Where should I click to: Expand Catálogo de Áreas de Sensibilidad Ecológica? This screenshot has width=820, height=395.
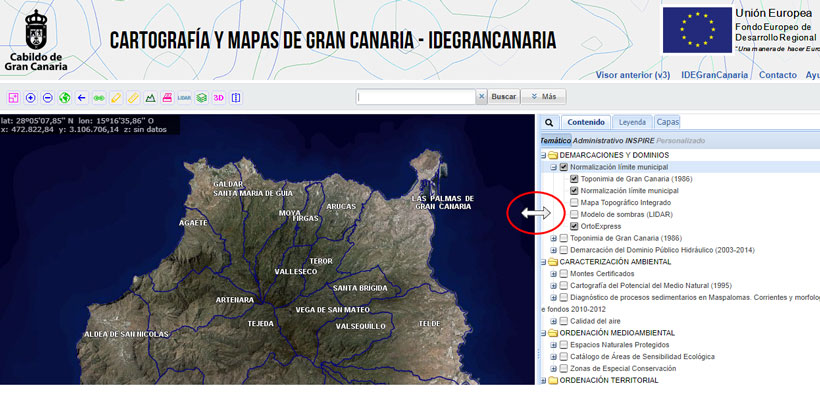[553, 357]
